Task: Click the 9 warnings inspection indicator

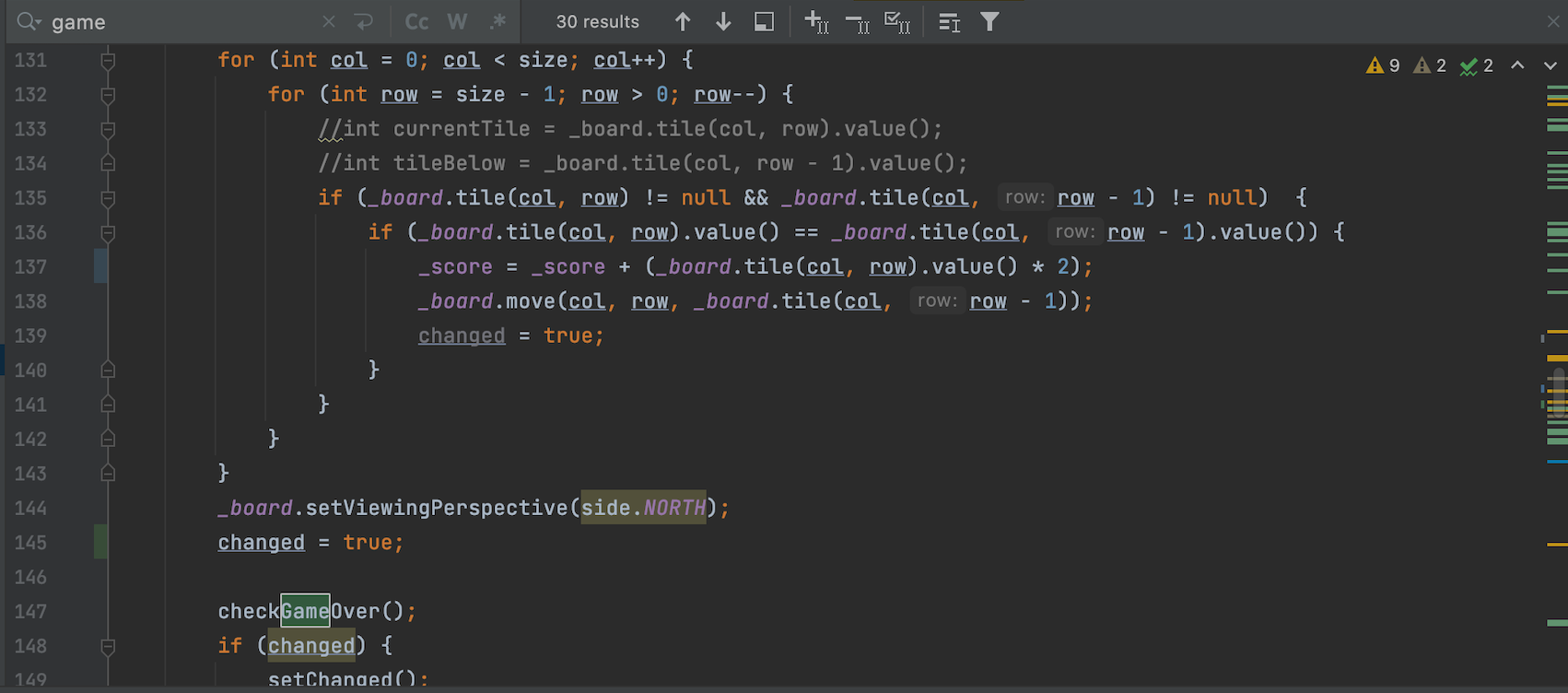Action: pos(1384,65)
